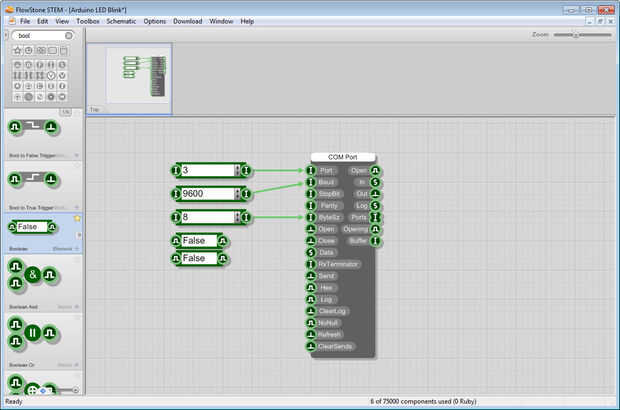
Task: Click the ByteSz input connector
Action: pyautogui.click(x=311, y=217)
